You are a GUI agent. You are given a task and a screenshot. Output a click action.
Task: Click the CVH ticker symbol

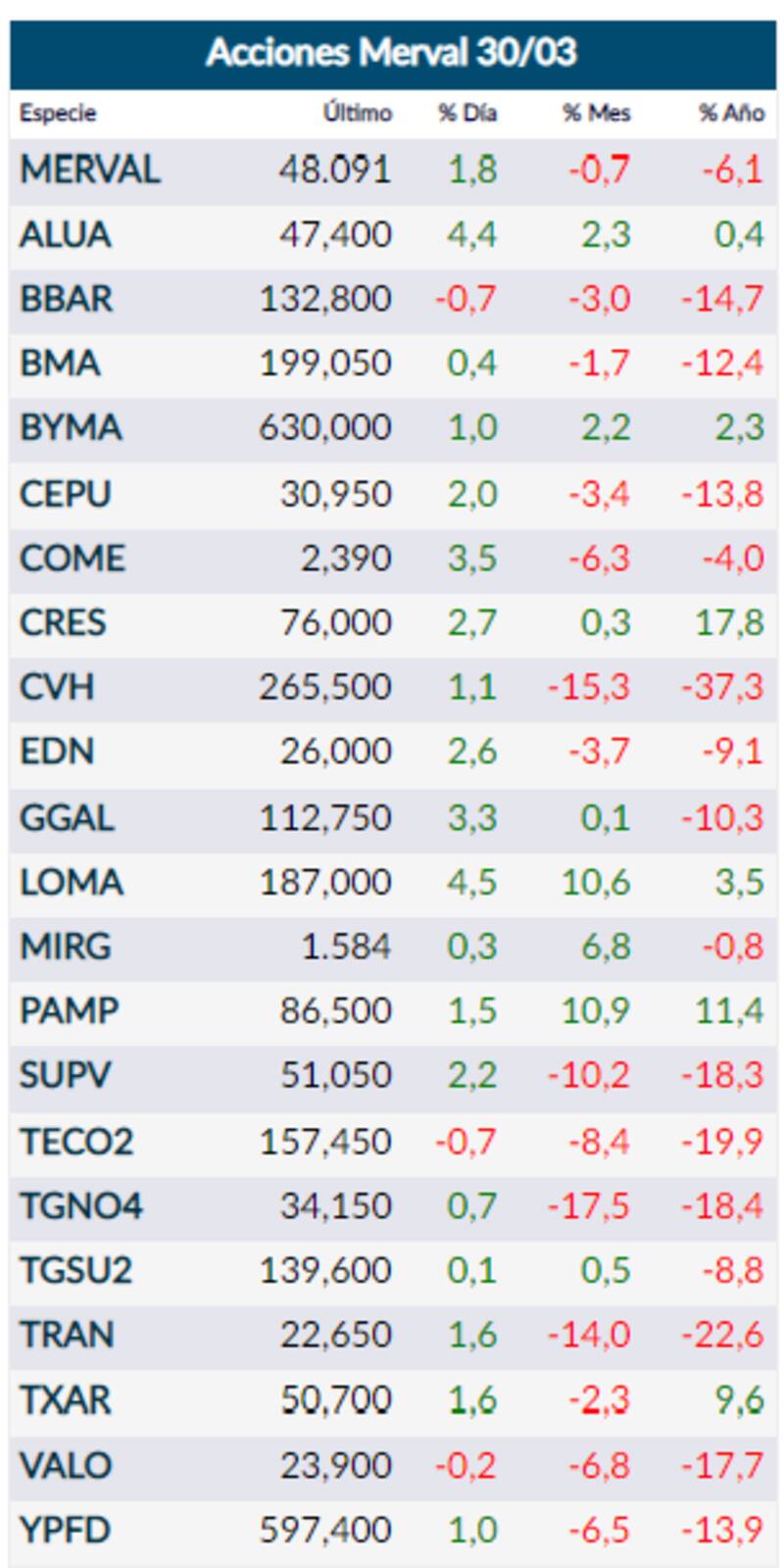click(x=57, y=687)
